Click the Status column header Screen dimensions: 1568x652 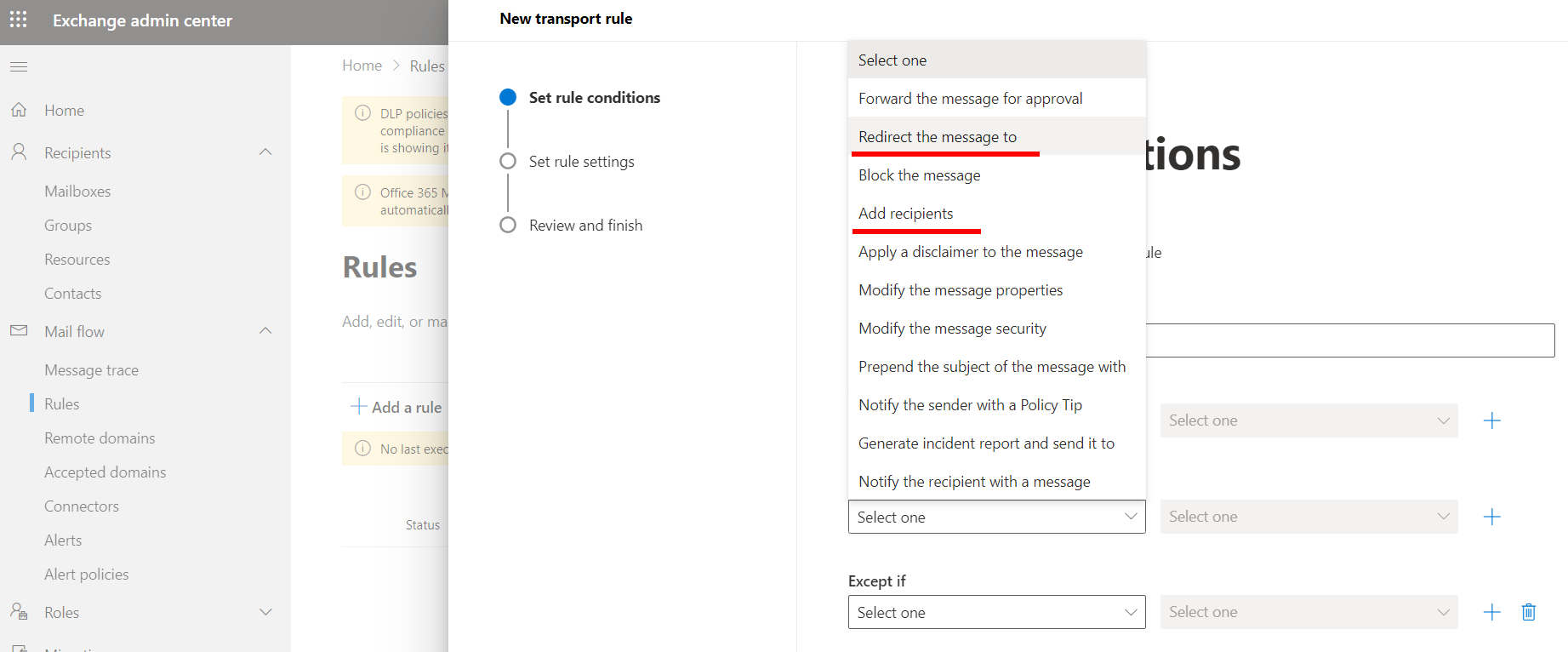pos(423,524)
